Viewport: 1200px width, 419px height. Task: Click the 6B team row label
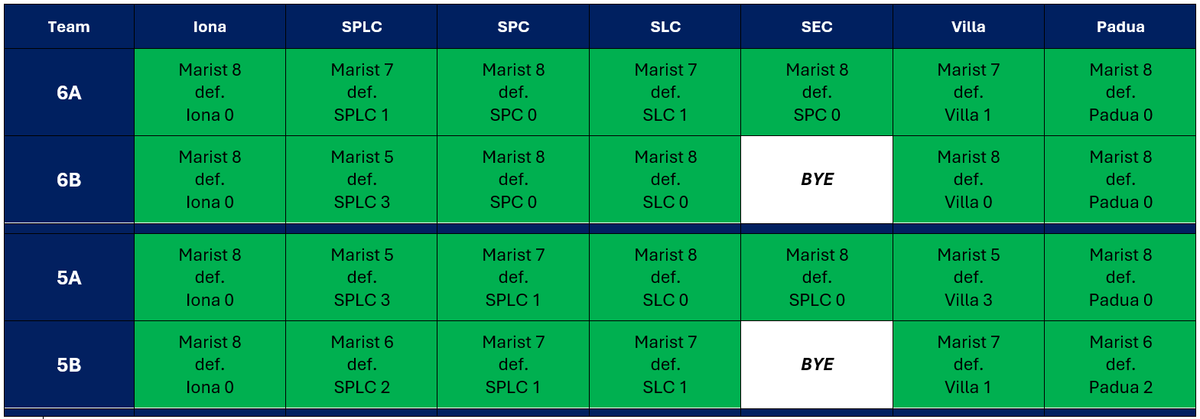click(x=68, y=180)
